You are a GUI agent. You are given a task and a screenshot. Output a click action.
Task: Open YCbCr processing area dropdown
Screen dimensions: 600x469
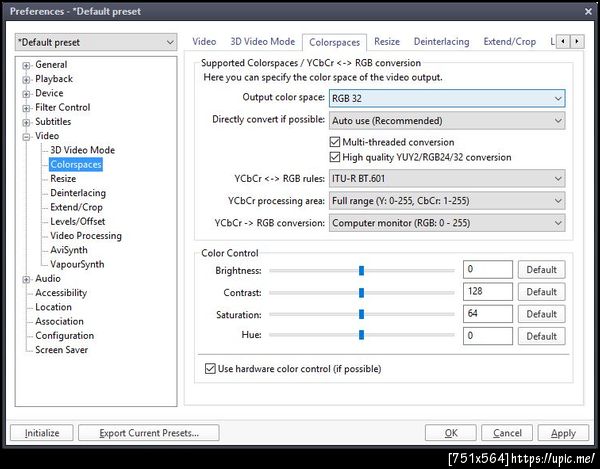pyautogui.click(x=447, y=201)
